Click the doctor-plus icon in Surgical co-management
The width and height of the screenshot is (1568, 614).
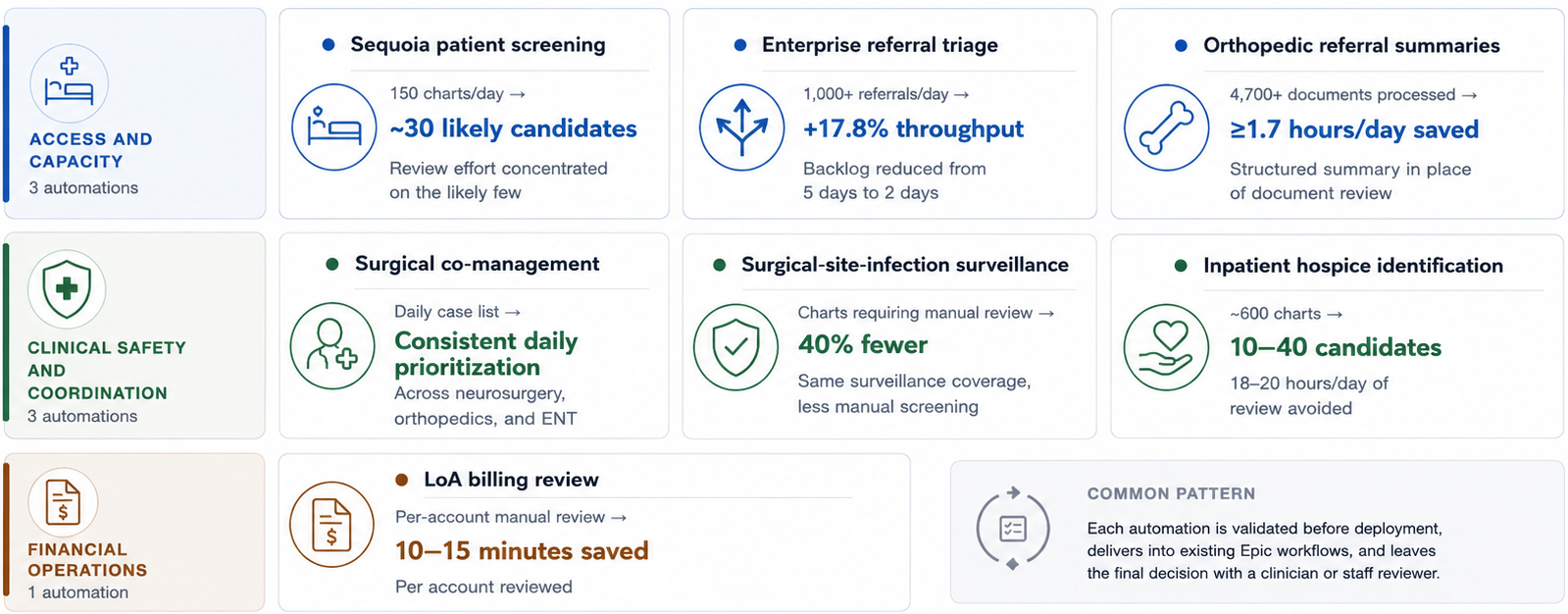coord(333,346)
